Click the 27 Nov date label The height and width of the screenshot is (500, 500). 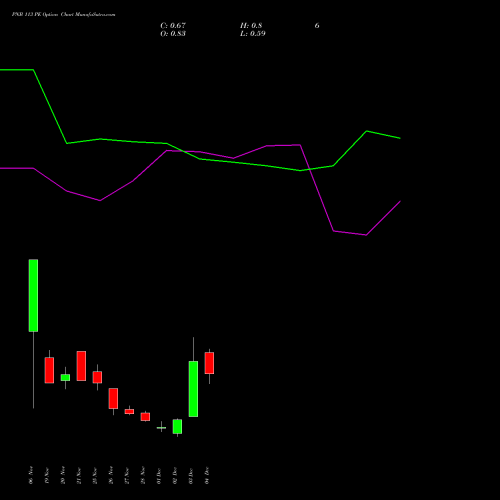pyautogui.click(x=127, y=475)
